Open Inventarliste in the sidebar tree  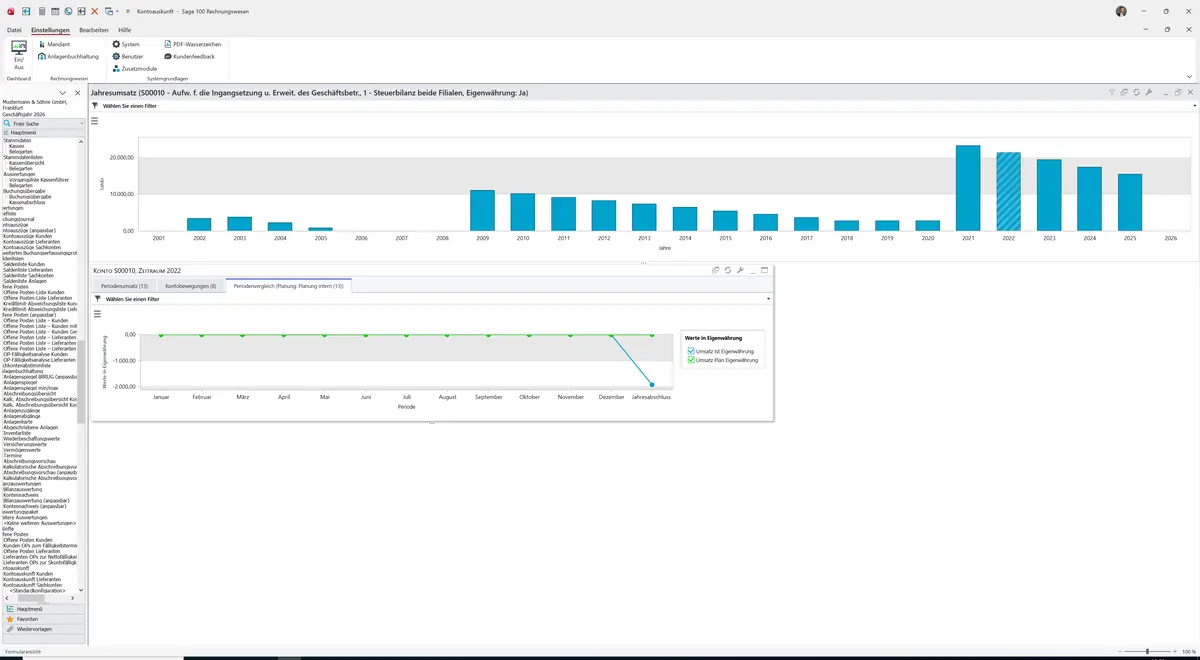tap(17, 433)
